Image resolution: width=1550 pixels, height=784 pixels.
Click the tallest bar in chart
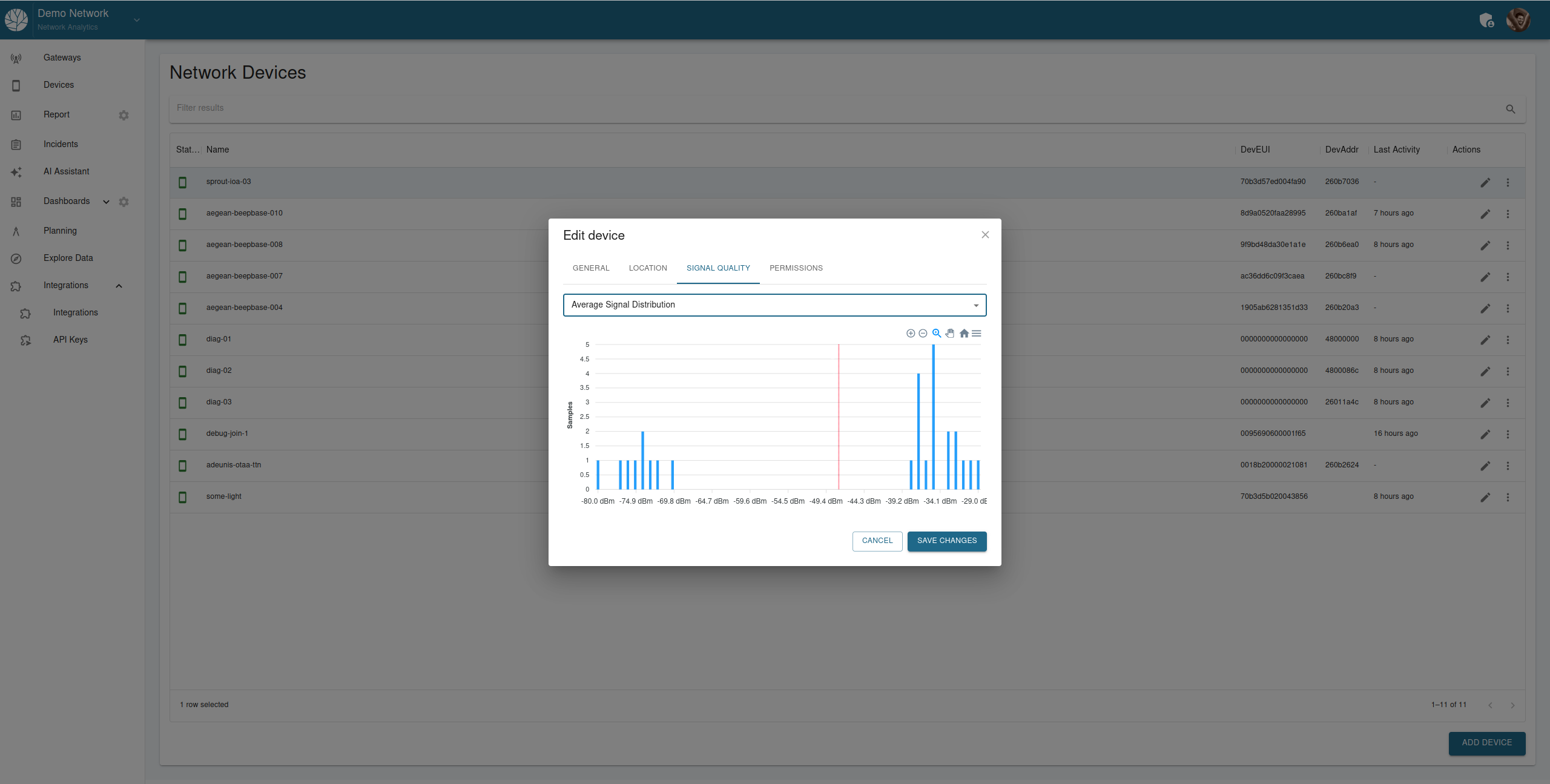pos(933,418)
